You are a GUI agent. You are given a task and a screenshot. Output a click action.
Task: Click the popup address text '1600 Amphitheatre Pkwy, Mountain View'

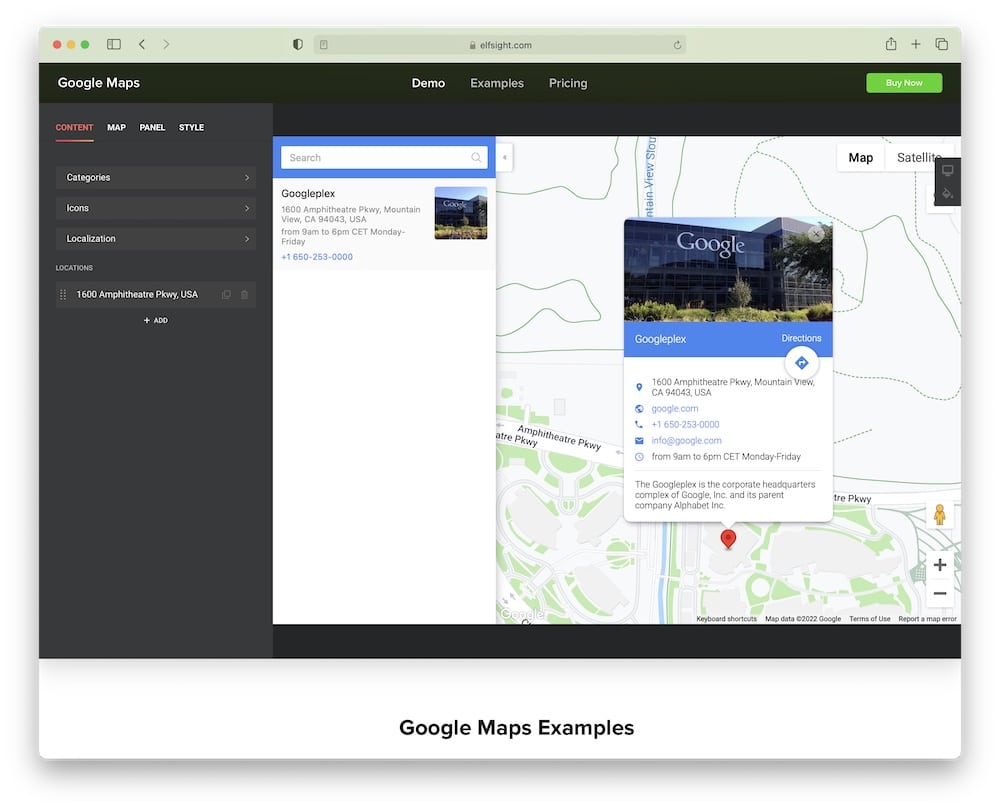pos(733,387)
